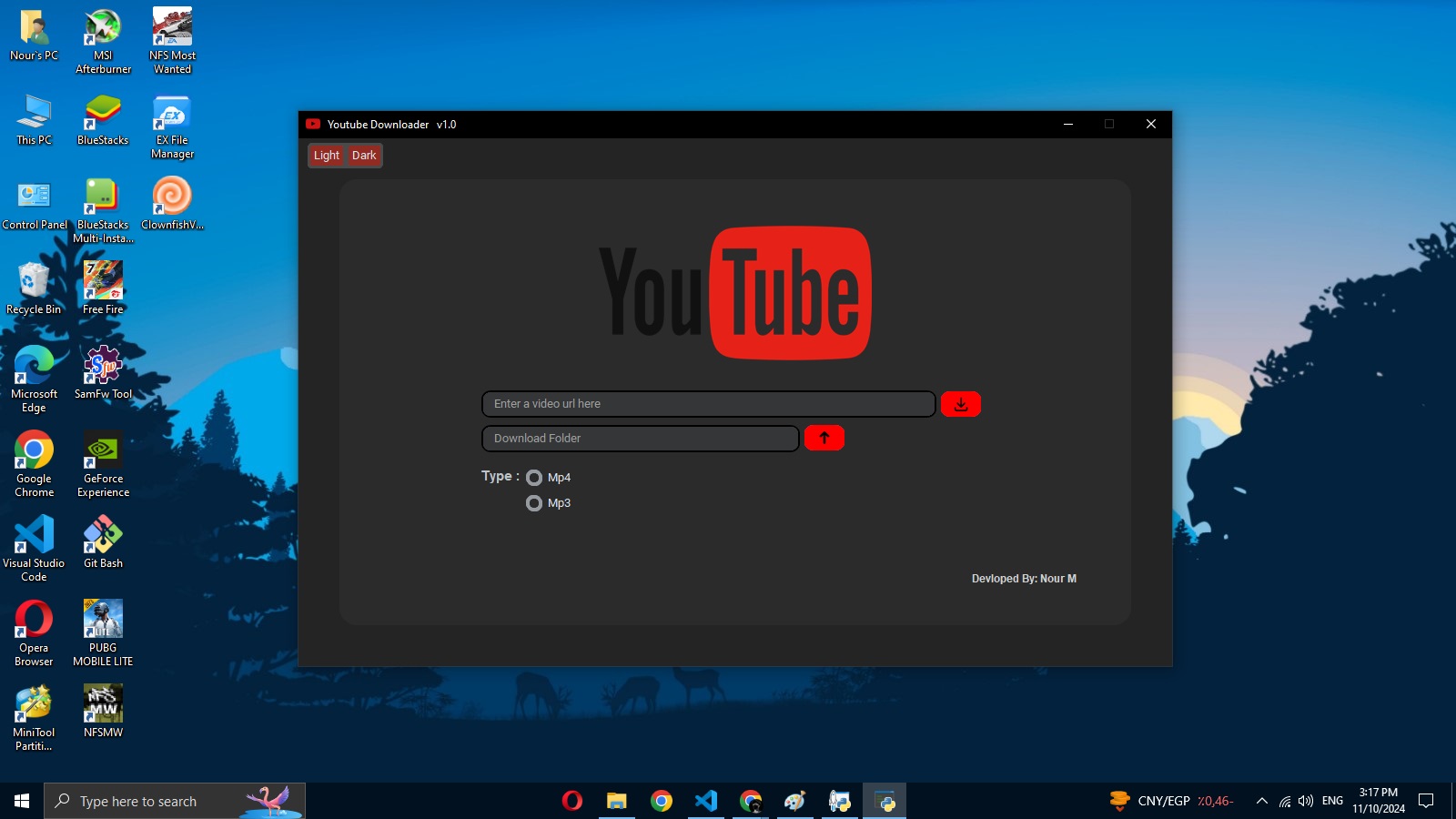Click the red up-arrow folder button
1456x819 pixels.
pos(824,438)
